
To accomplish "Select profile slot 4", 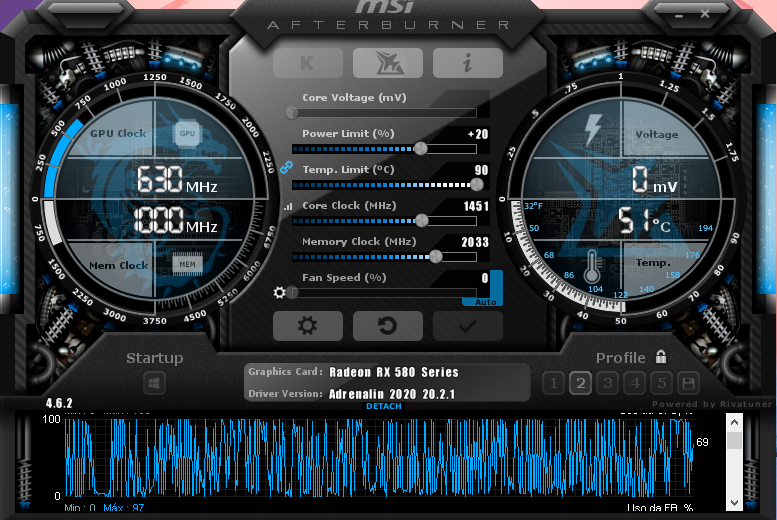I will pyautogui.click(x=635, y=383).
